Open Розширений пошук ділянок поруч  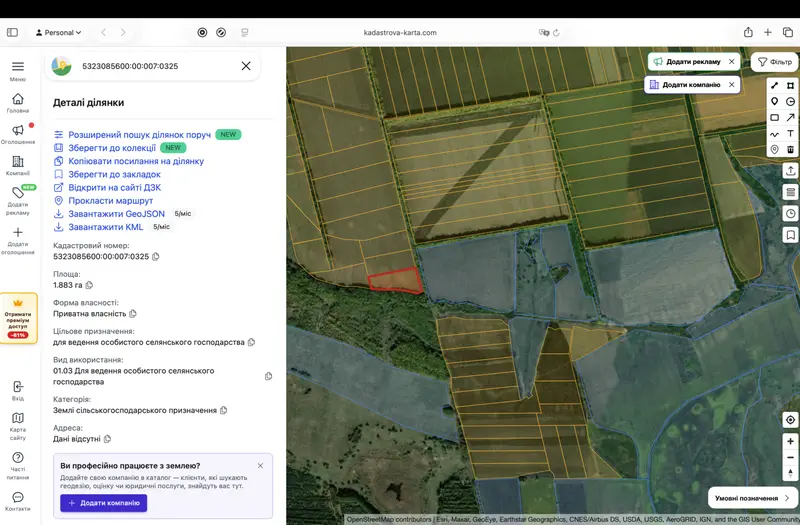pos(139,135)
